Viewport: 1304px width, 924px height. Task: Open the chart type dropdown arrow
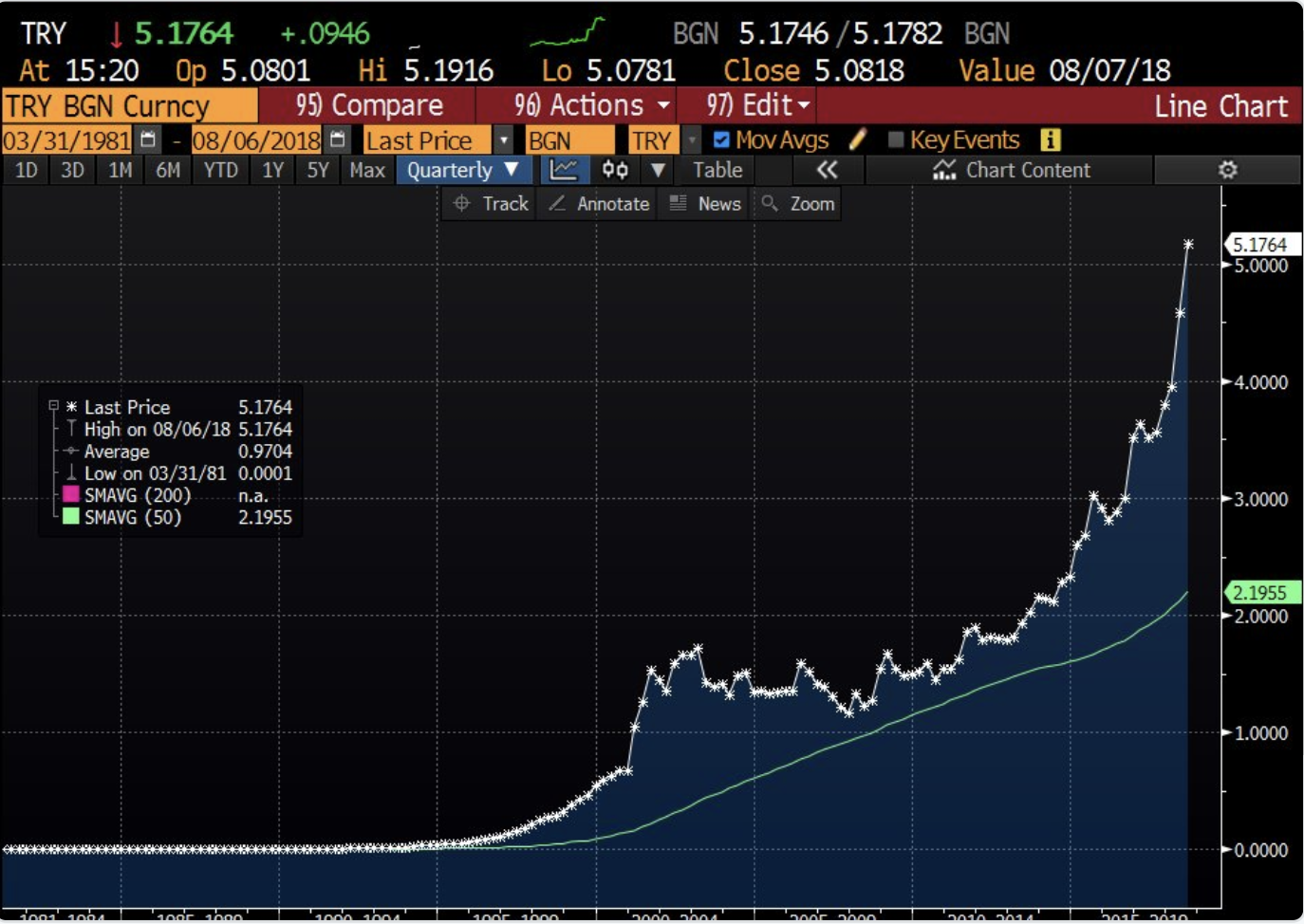coord(658,170)
